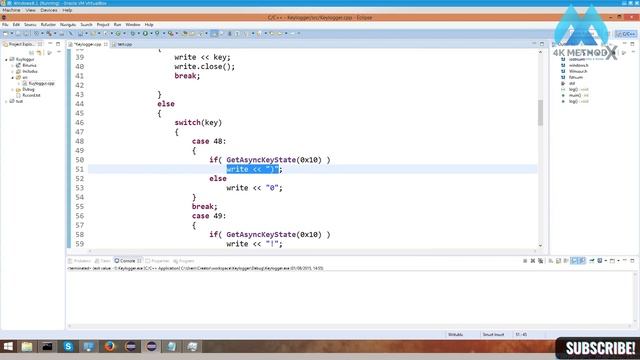Open the Navigate menu

click(x=68, y=25)
